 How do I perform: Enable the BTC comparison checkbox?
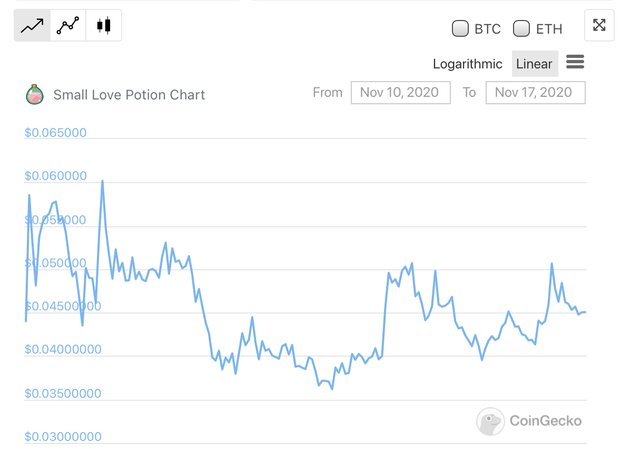tap(460, 29)
